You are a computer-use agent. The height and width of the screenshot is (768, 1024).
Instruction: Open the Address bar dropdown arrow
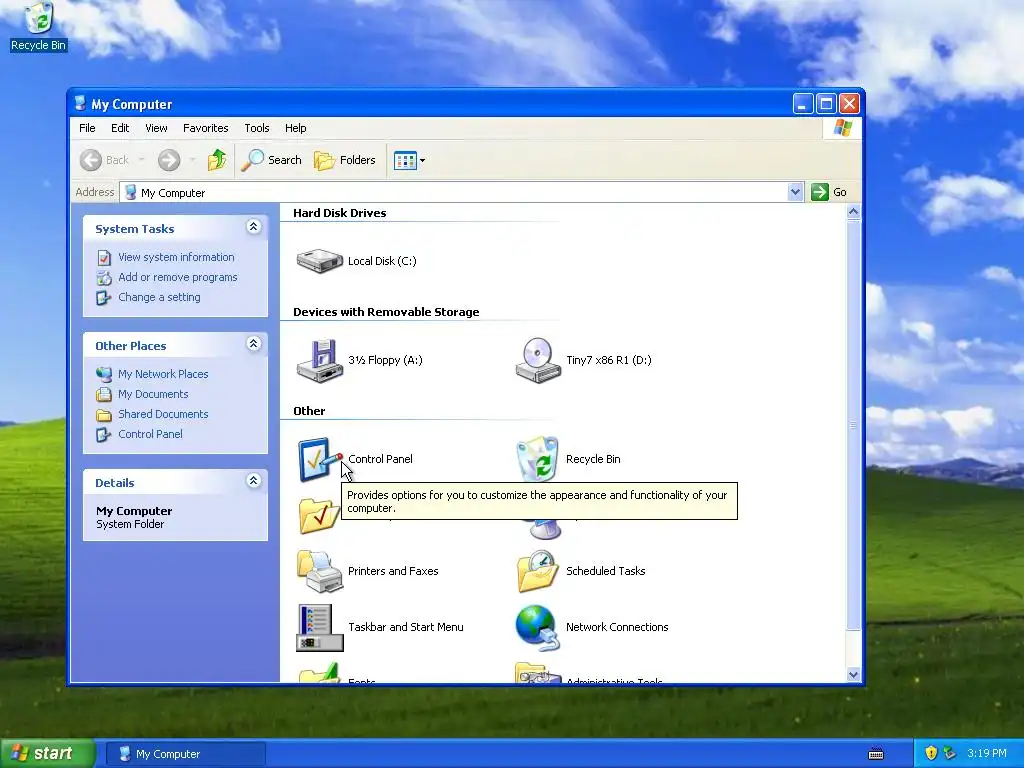[x=795, y=192]
